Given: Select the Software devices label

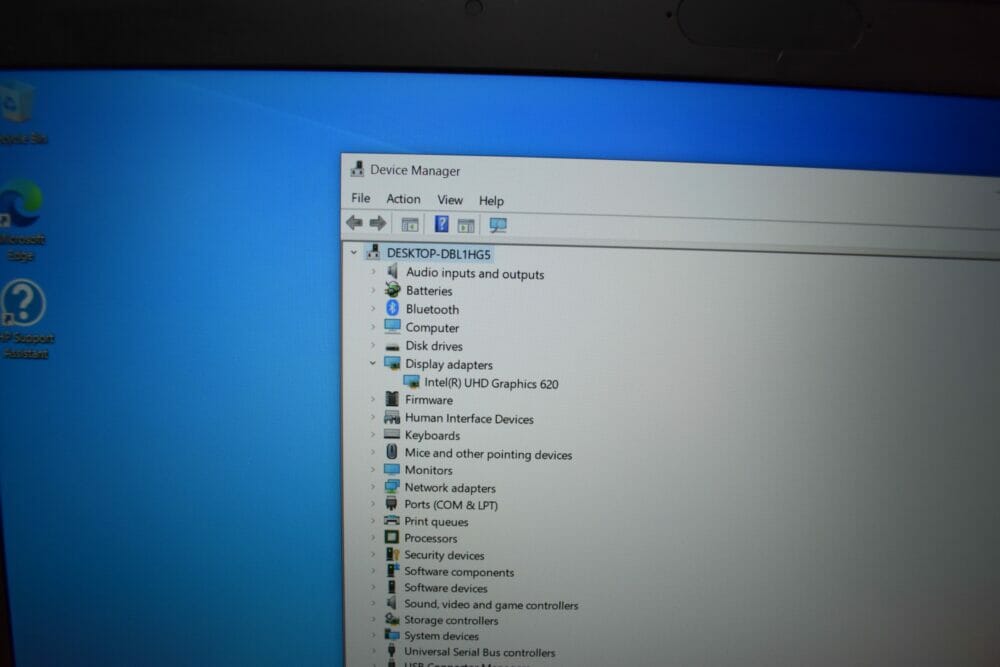Looking at the screenshot, I should pos(445,588).
